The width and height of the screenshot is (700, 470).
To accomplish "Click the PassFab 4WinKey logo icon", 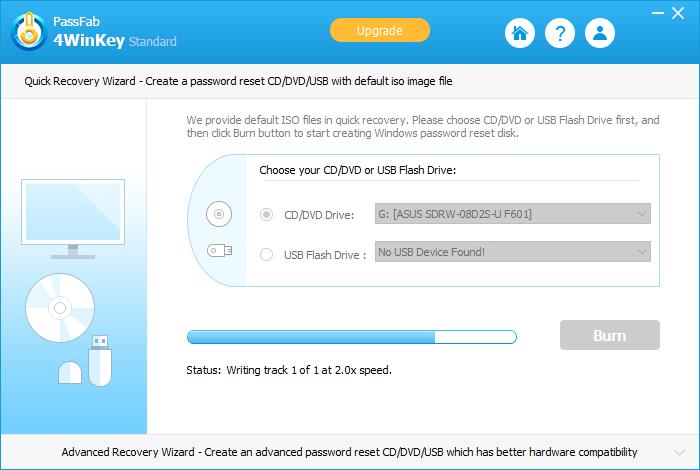I will 29,31.
